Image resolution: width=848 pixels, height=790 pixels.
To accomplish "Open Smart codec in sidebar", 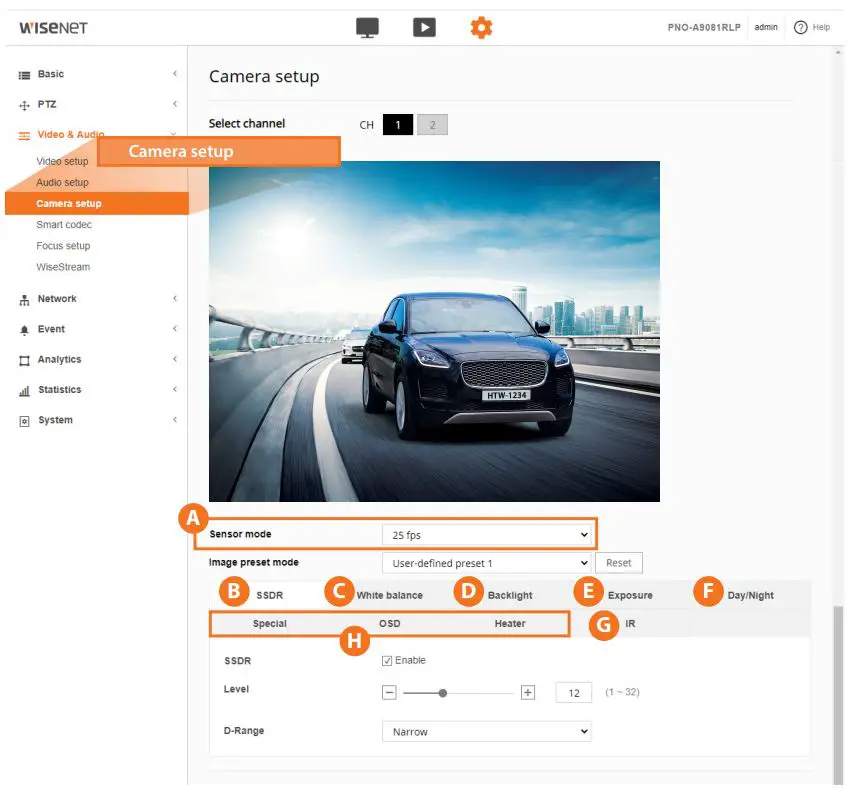I will (64, 224).
